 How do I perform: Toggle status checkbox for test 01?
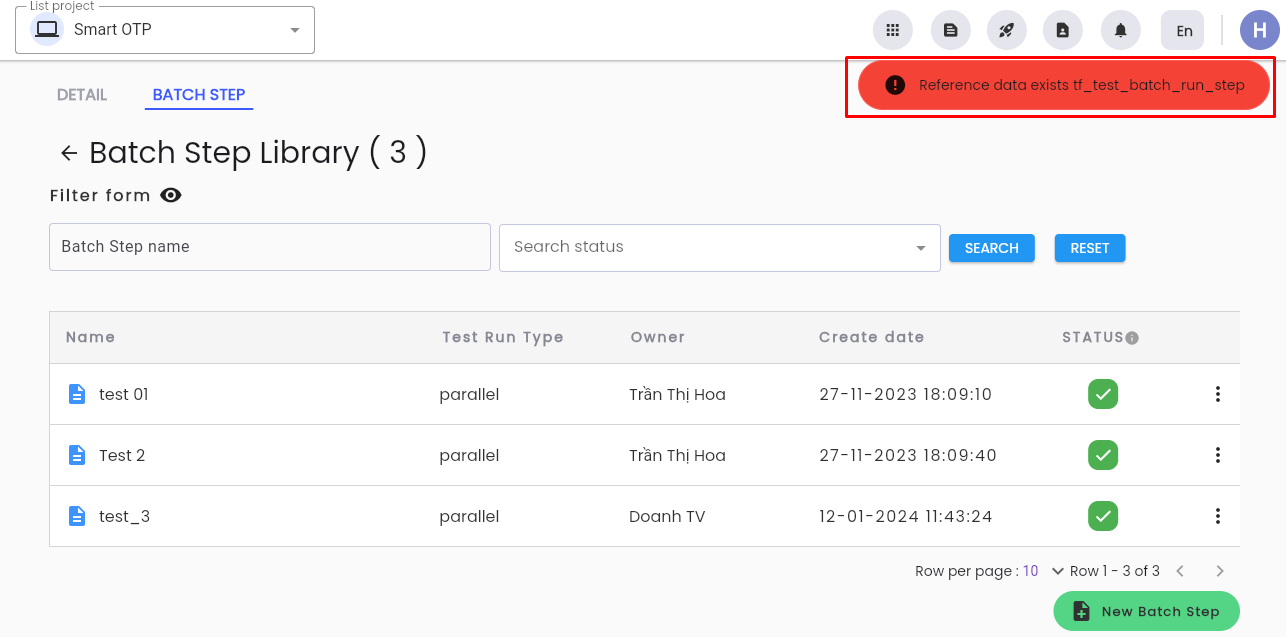[x=1103, y=394]
